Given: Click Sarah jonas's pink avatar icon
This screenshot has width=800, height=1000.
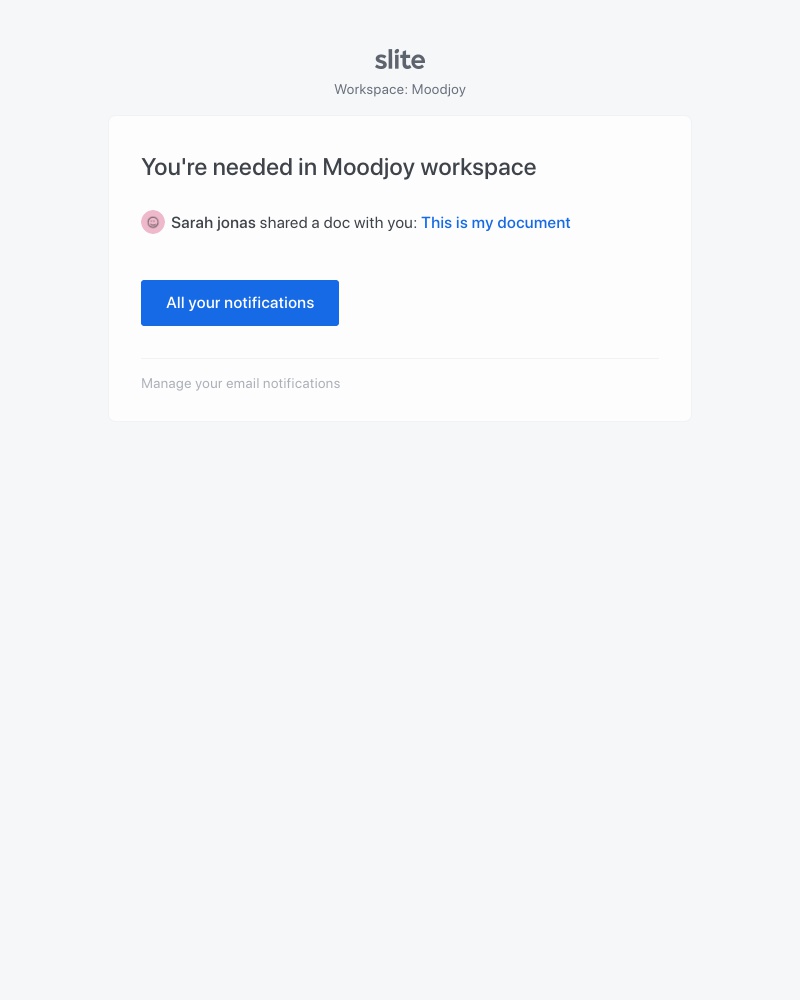Looking at the screenshot, I should pos(153,223).
